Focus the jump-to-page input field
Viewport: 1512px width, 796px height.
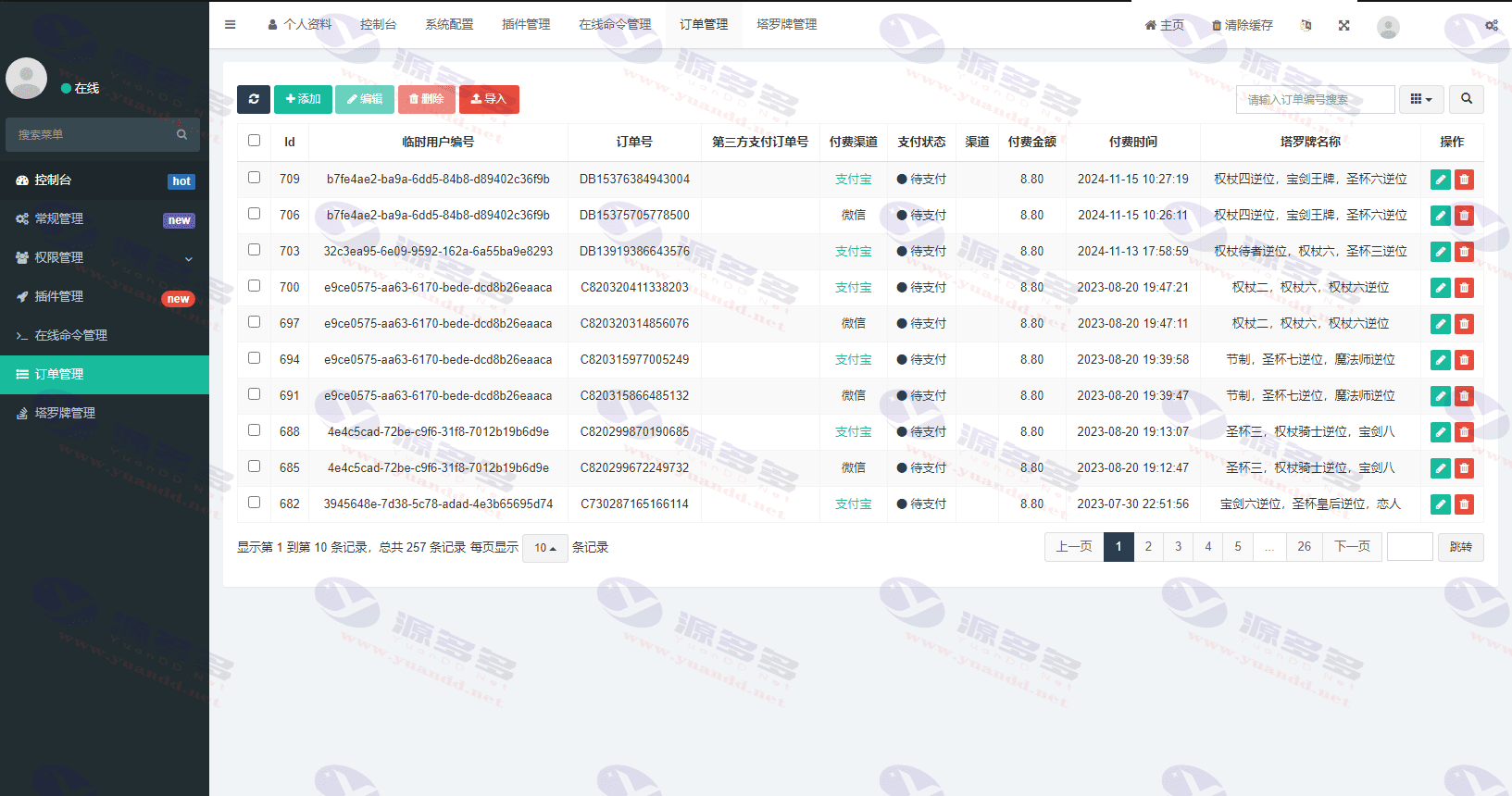click(1410, 547)
